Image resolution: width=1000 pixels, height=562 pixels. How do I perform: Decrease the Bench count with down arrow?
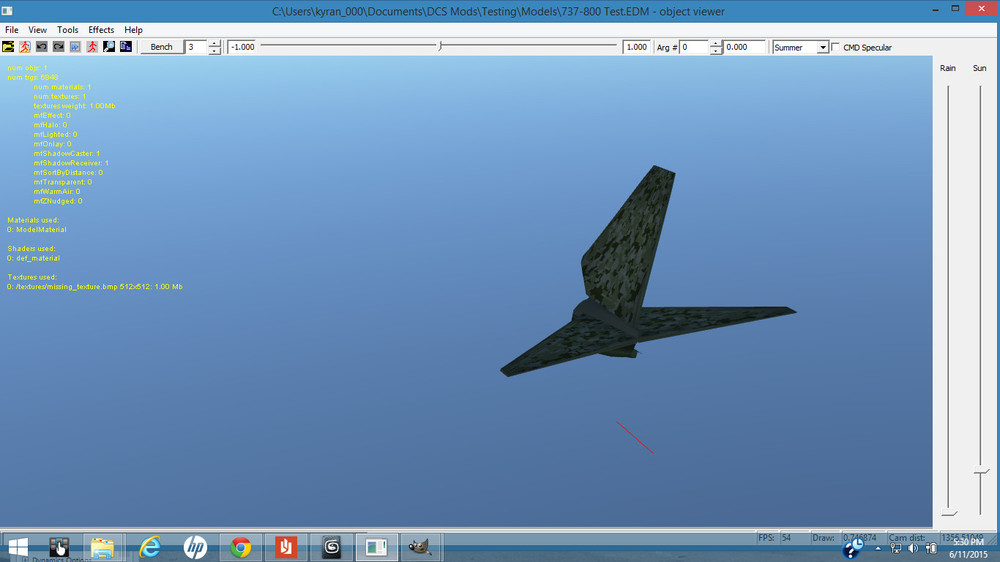(x=215, y=51)
